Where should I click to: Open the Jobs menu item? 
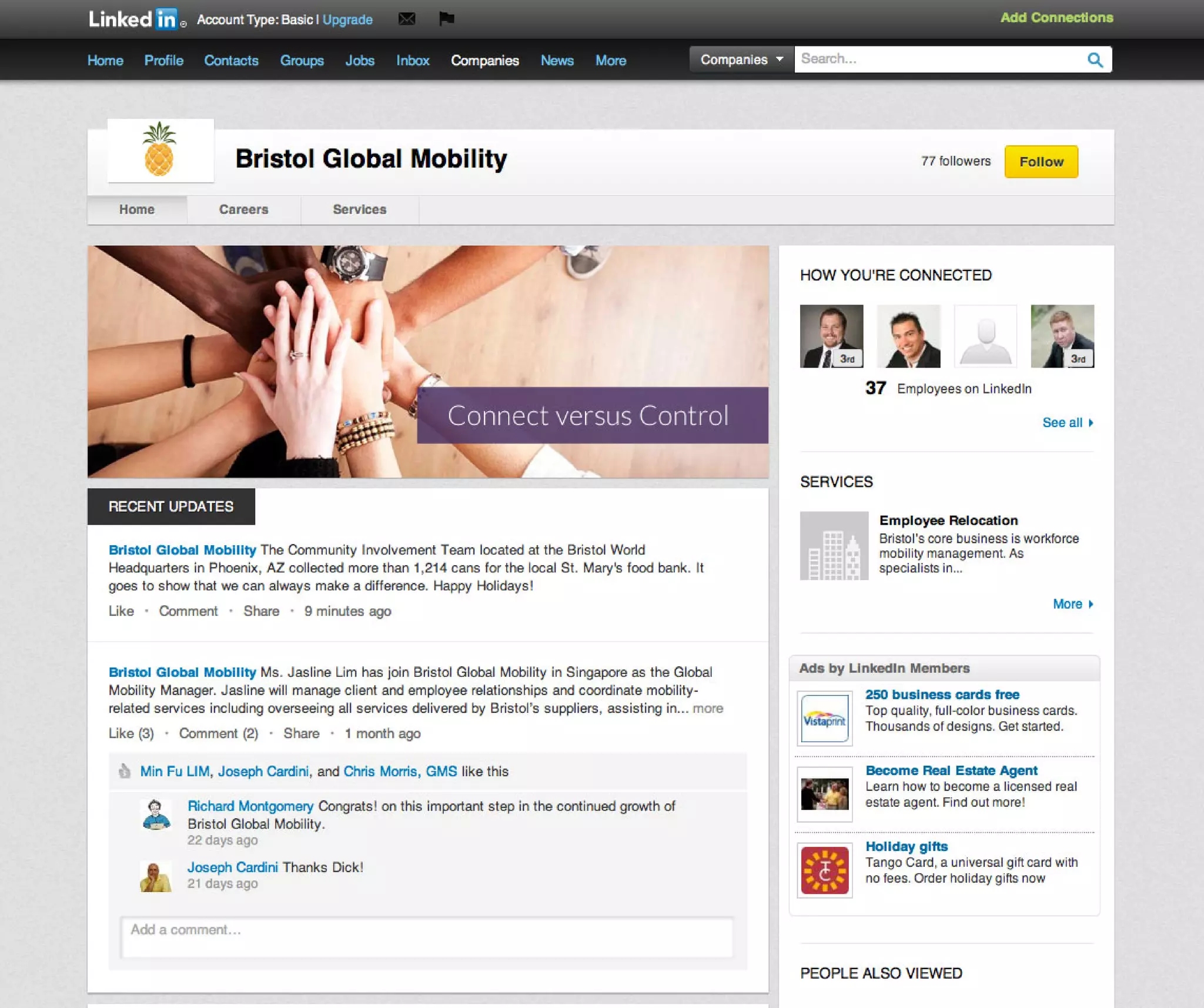point(359,61)
